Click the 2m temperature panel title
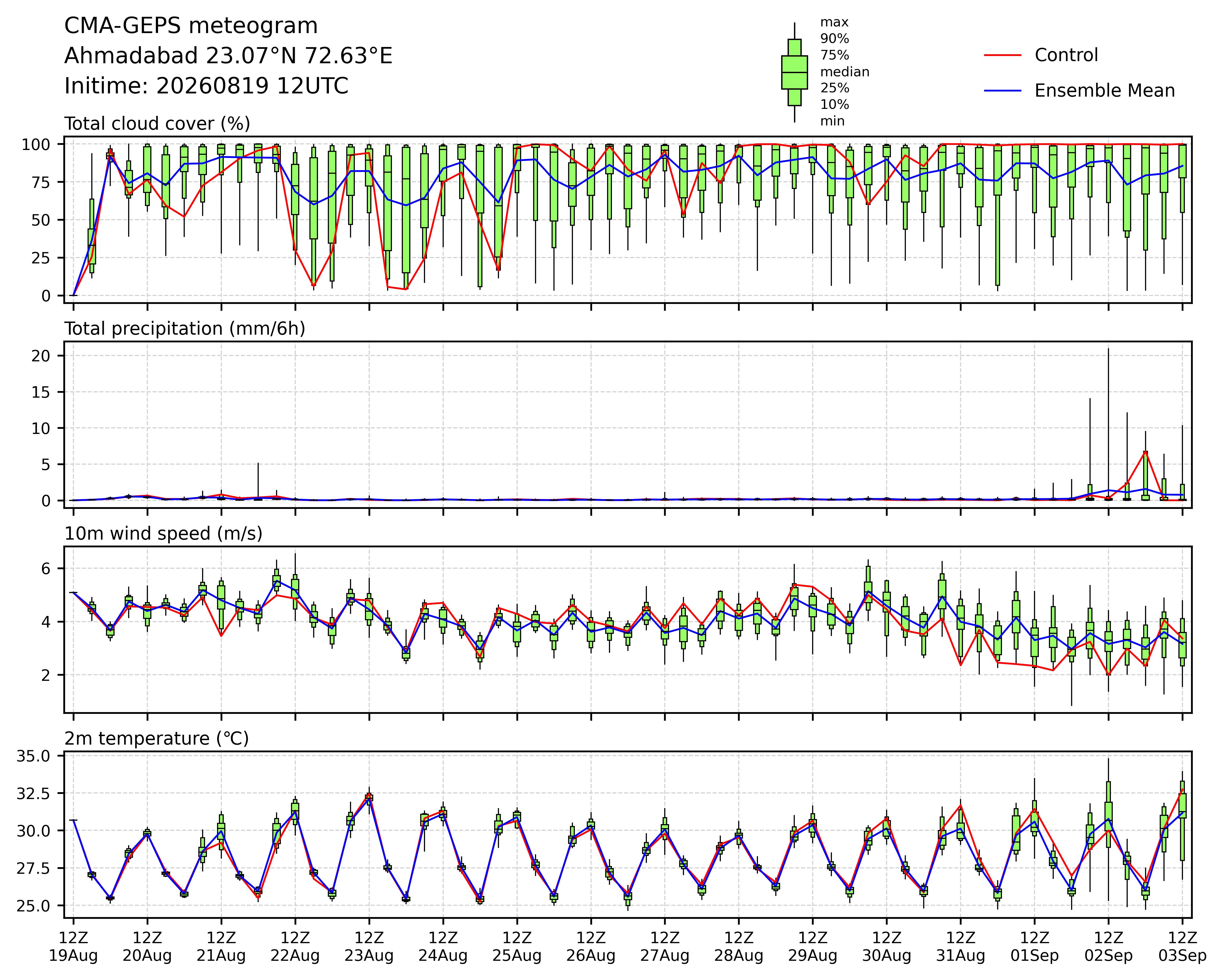 point(156,738)
